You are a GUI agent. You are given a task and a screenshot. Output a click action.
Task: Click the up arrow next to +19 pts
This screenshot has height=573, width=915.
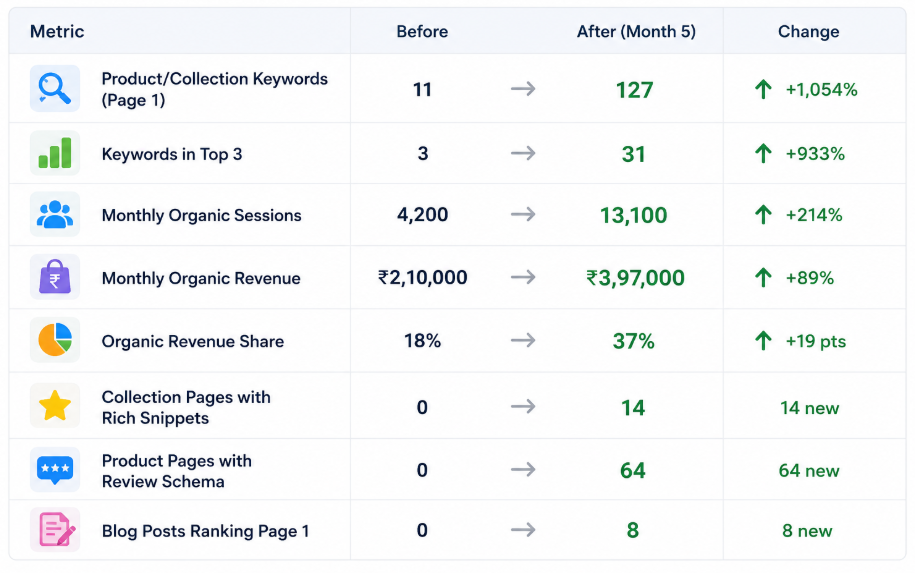[x=763, y=341]
